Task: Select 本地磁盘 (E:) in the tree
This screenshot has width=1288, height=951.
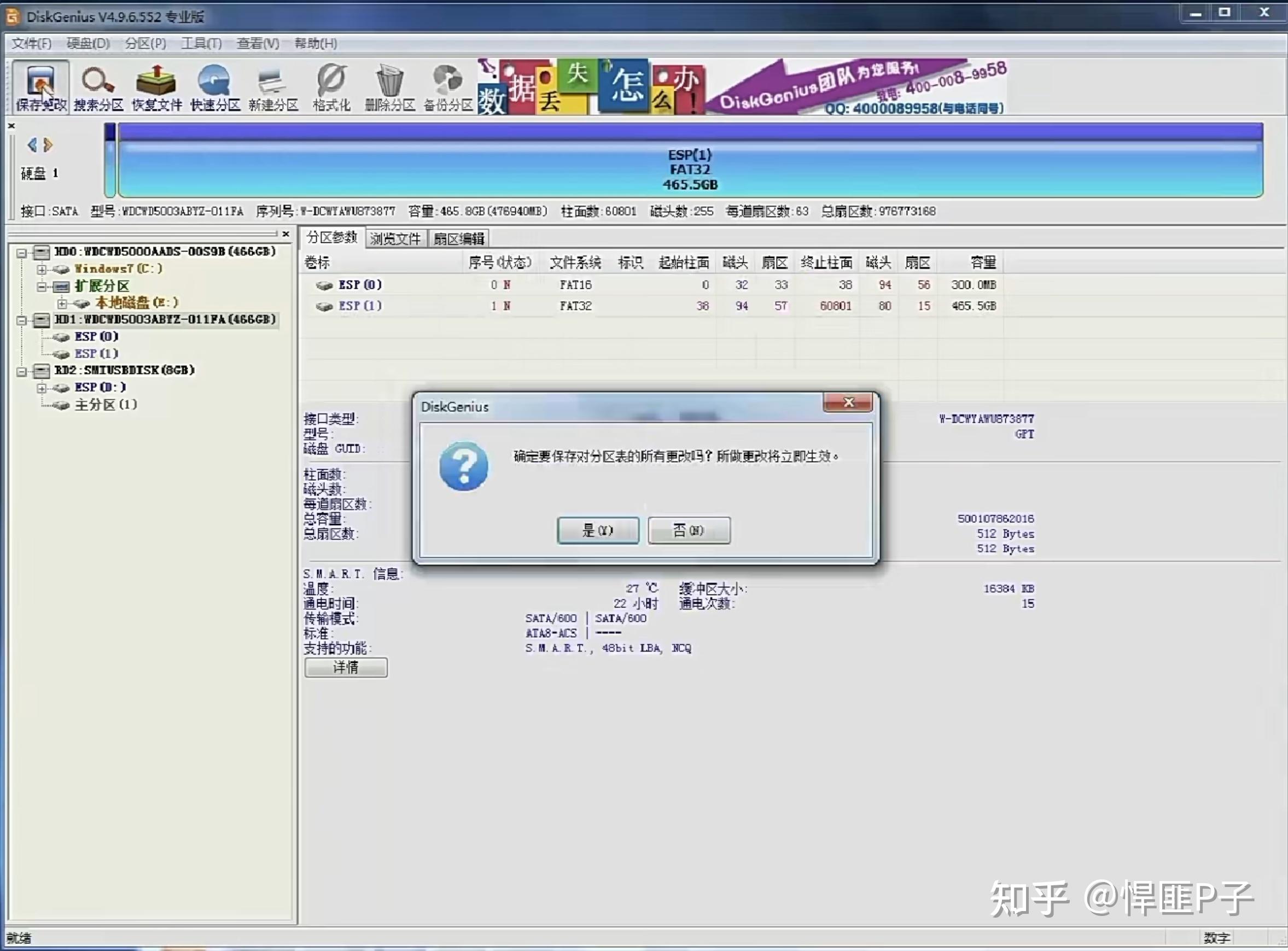Action: pyautogui.click(x=137, y=303)
